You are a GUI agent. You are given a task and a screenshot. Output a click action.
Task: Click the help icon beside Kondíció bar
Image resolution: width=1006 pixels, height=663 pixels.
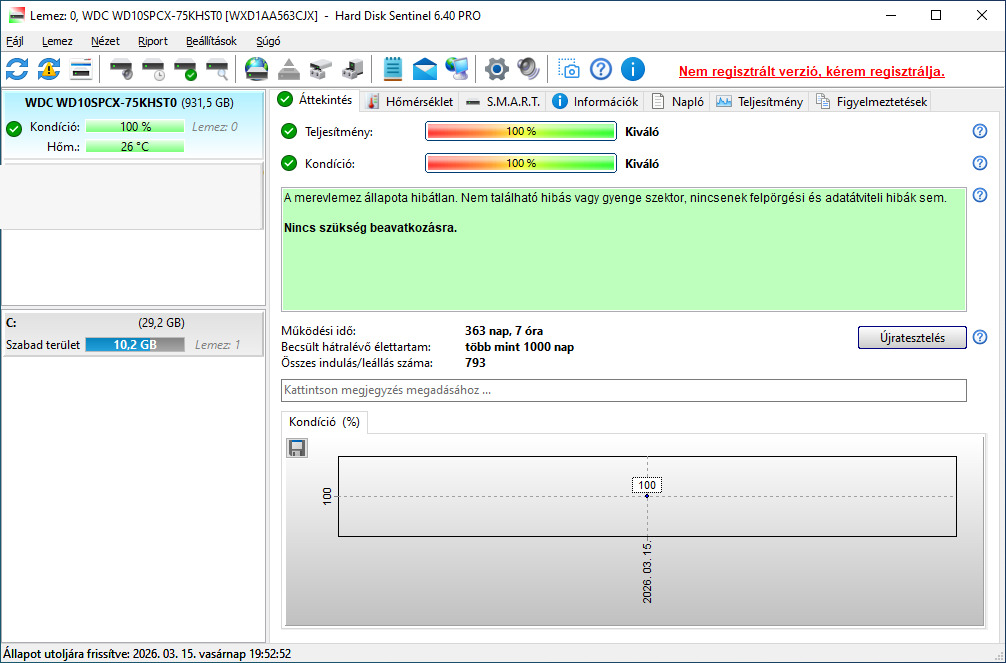[980, 163]
